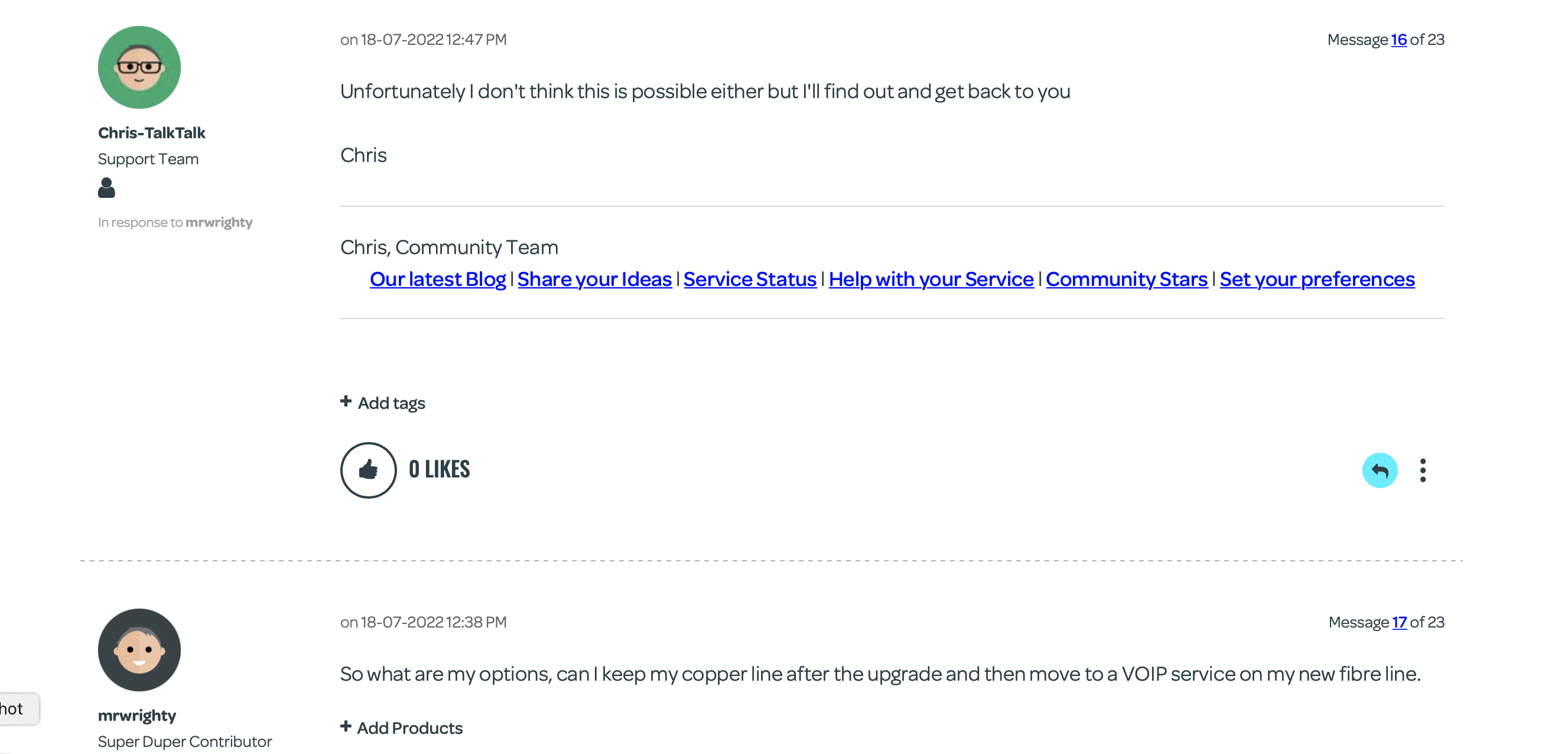Visit the Service Status link

pyautogui.click(x=749, y=279)
